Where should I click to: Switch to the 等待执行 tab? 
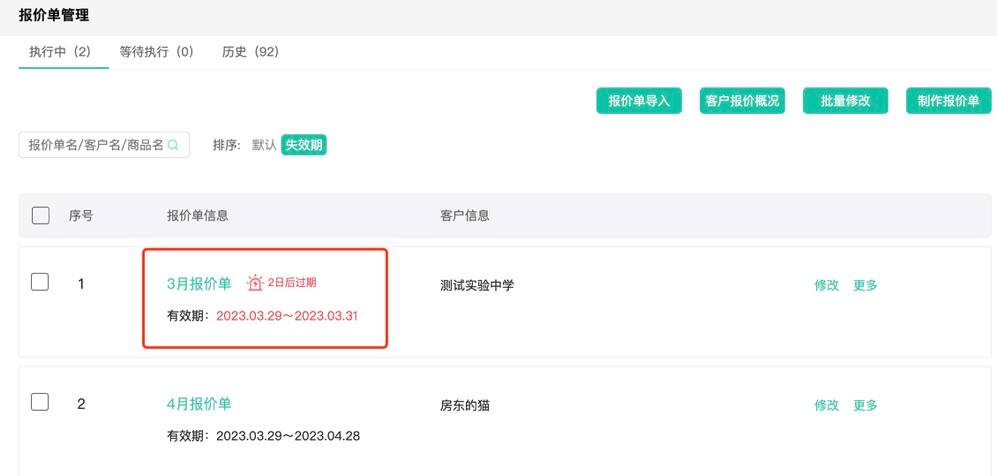click(x=156, y=52)
